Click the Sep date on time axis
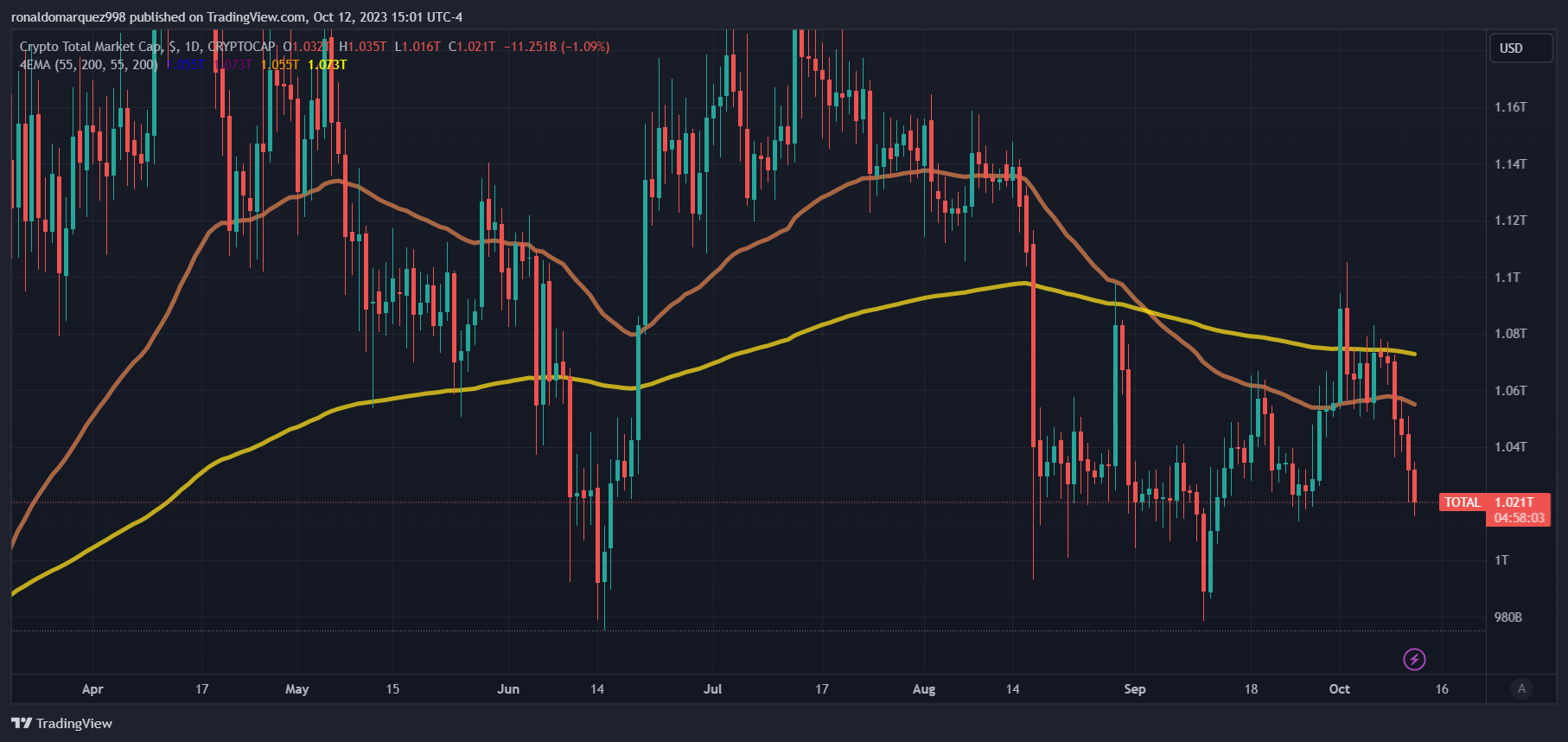Screen dimensions: 1568x742 [1135, 689]
